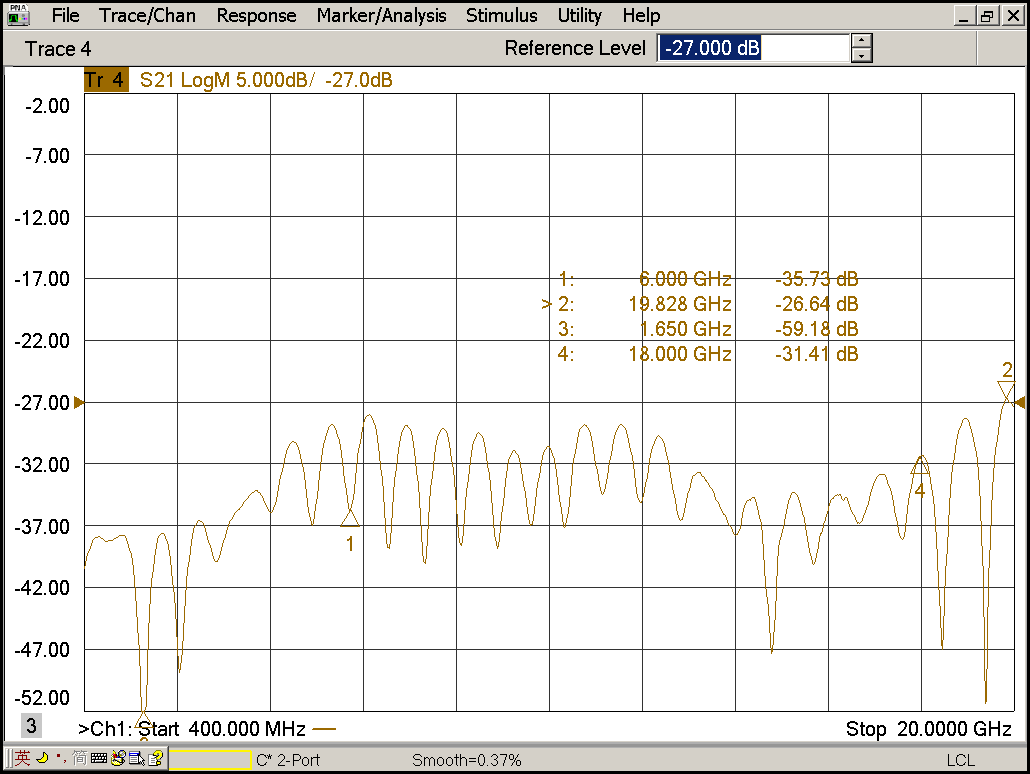The width and height of the screenshot is (1030, 774).
Task: Click the Tr 4 trace label
Action: point(105,80)
